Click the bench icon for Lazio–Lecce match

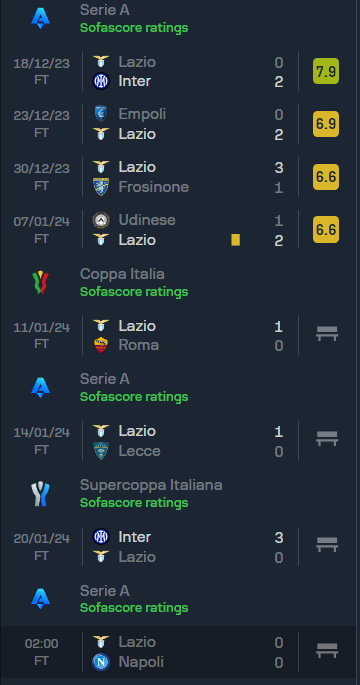[327, 439]
